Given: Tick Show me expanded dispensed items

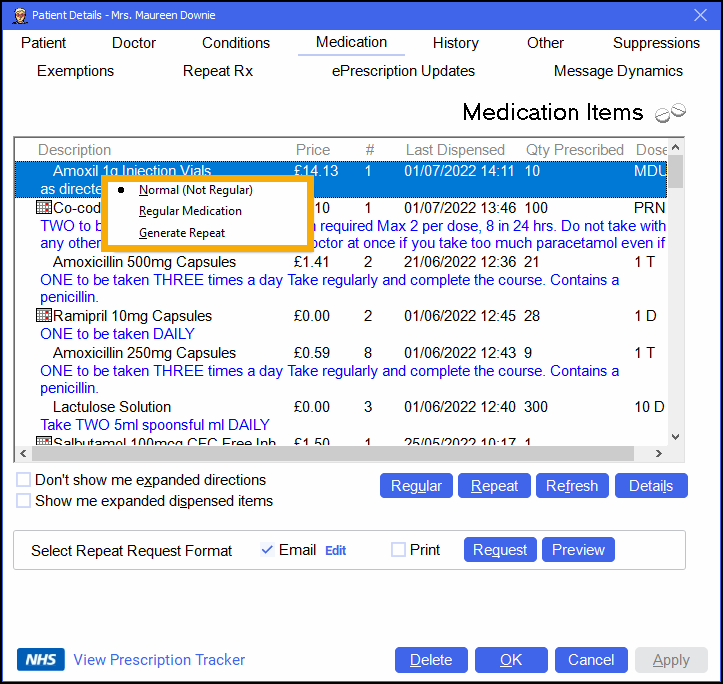Looking at the screenshot, I should click(x=24, y=501).
